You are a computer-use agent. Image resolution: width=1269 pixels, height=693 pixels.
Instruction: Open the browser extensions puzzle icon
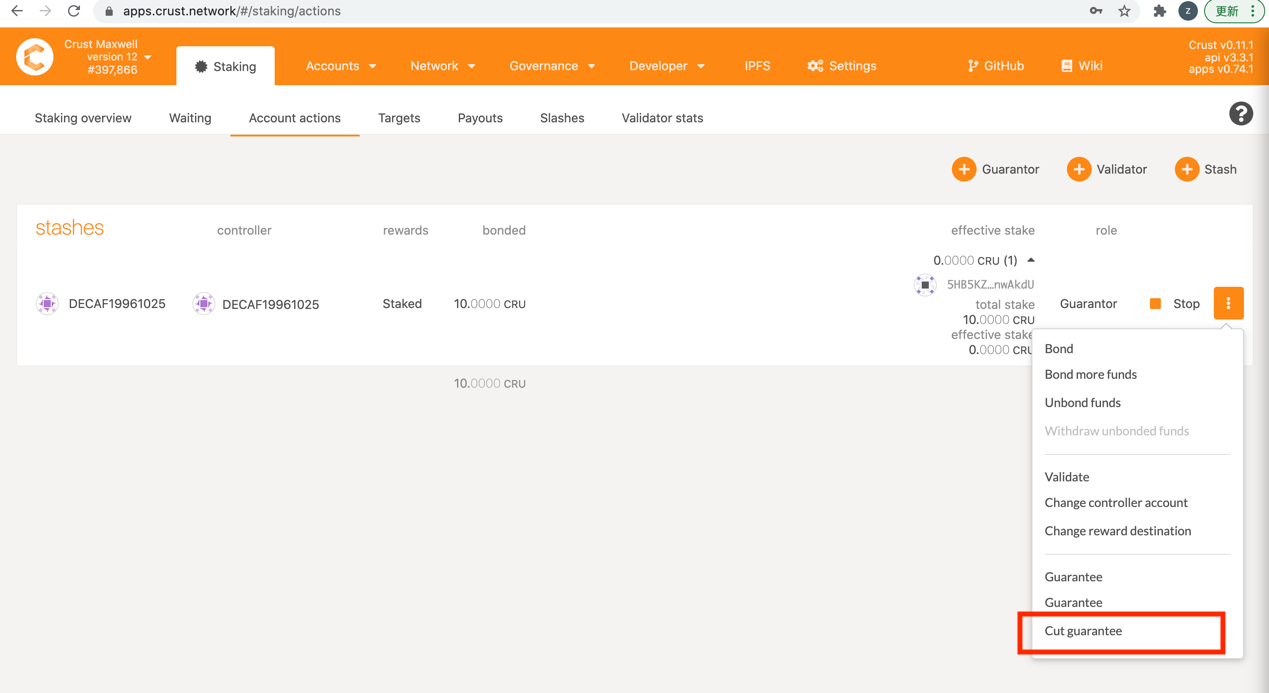[1159, 11]
